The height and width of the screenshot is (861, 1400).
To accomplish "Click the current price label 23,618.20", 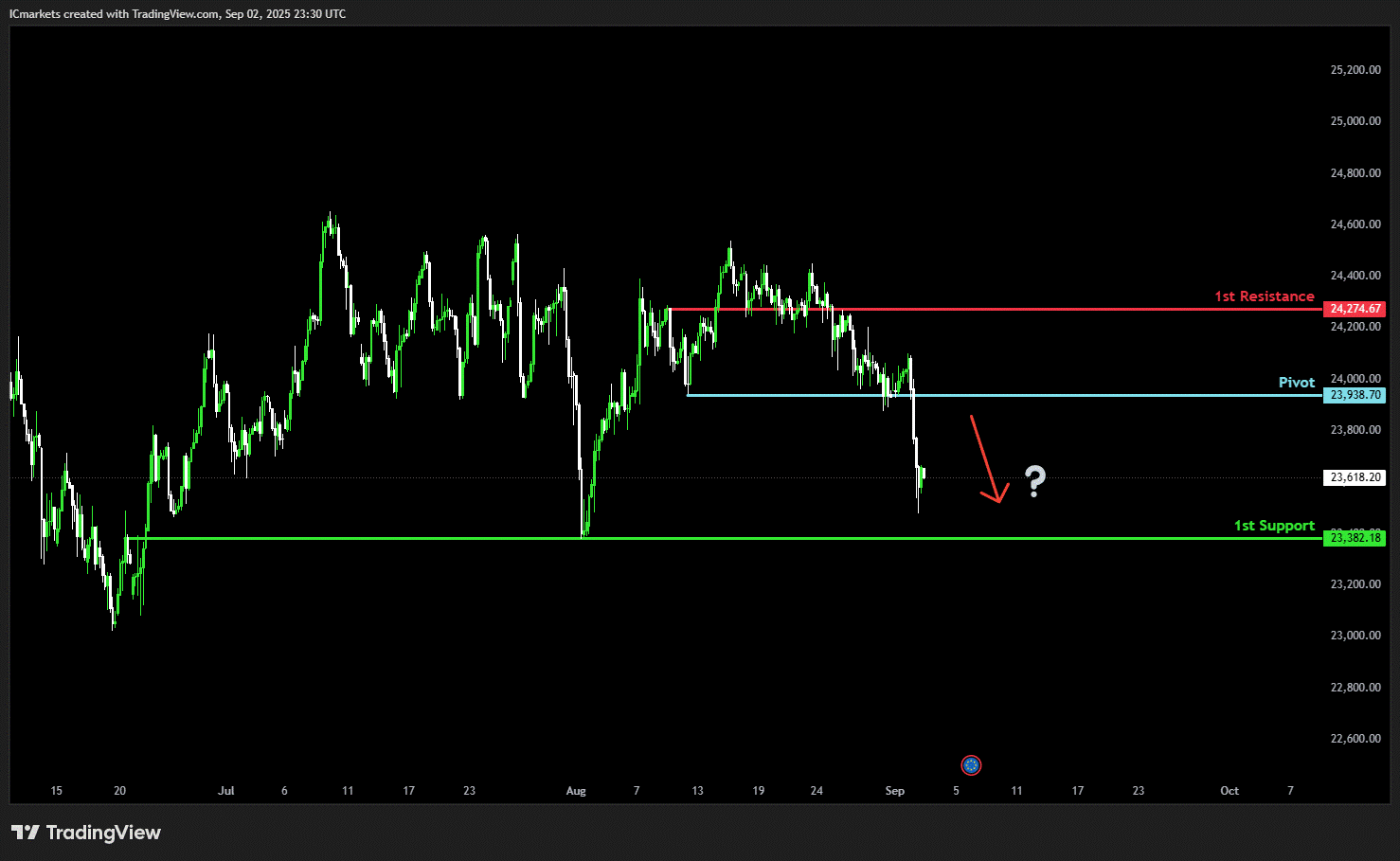I will (1355, 477).
